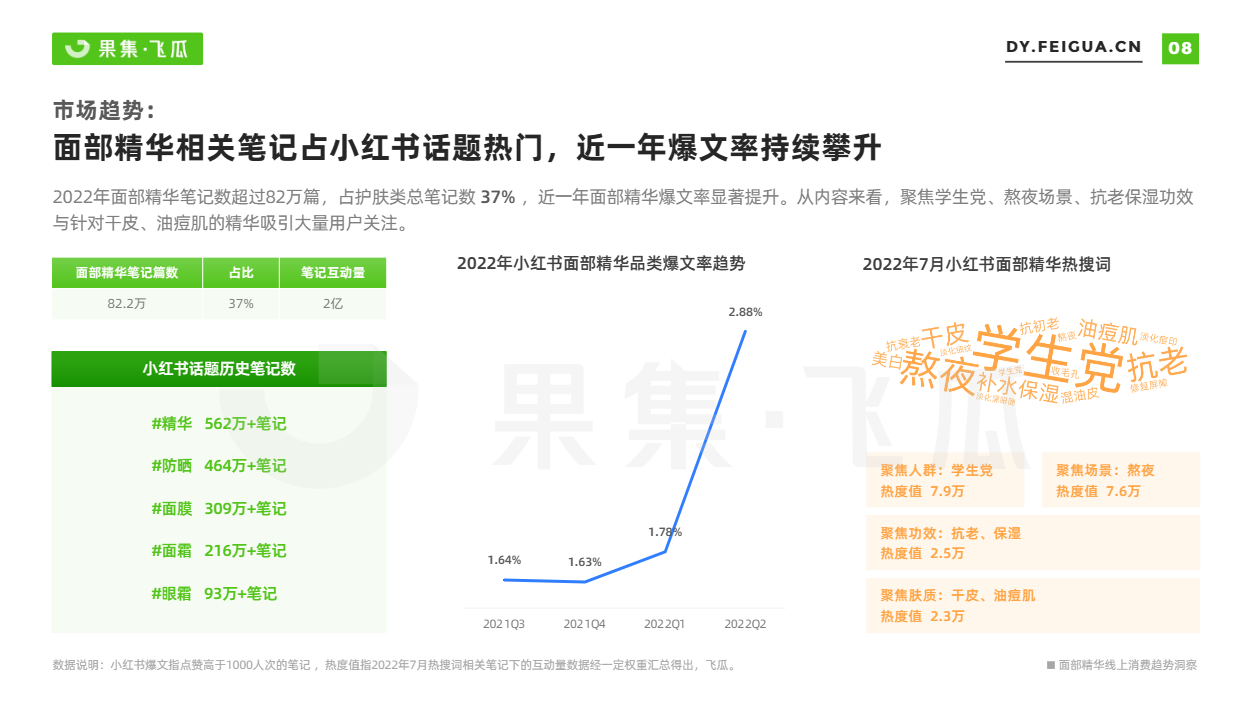Click the bold title starting 面部精华相关笔记
The width and height of the screenshot is (1250, 703).
[467, 148]
